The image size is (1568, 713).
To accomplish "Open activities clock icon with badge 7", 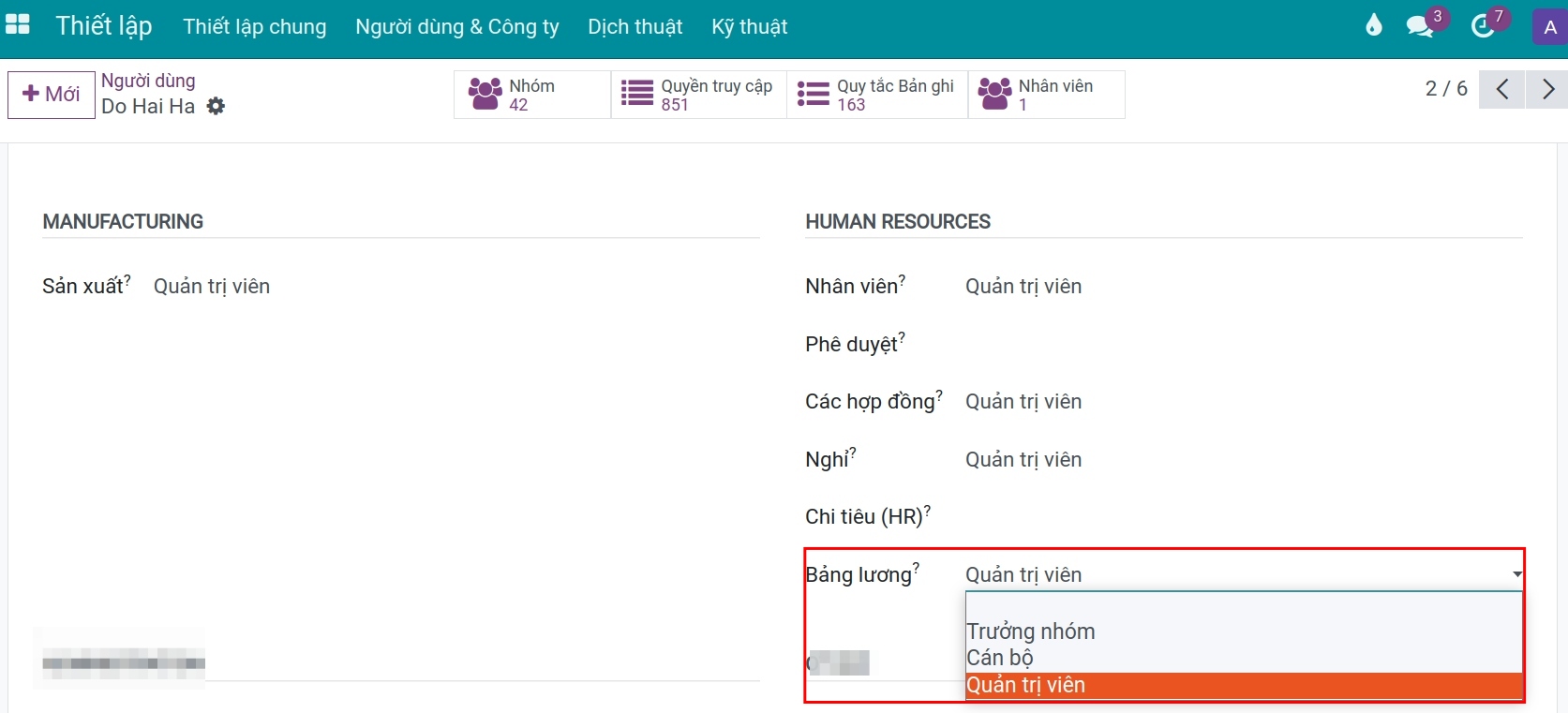I will point(1482,26).
